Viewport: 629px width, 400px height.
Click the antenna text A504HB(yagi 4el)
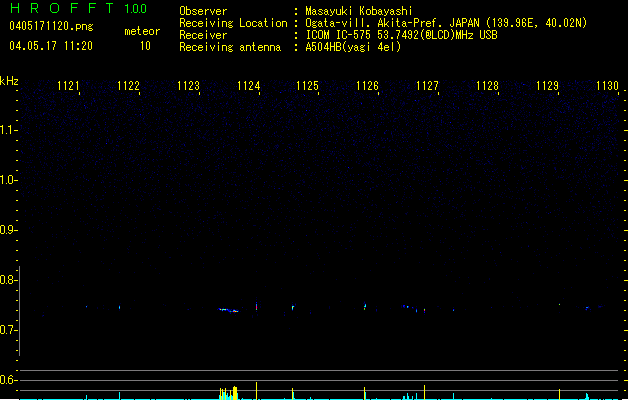(x=353, y=47)
